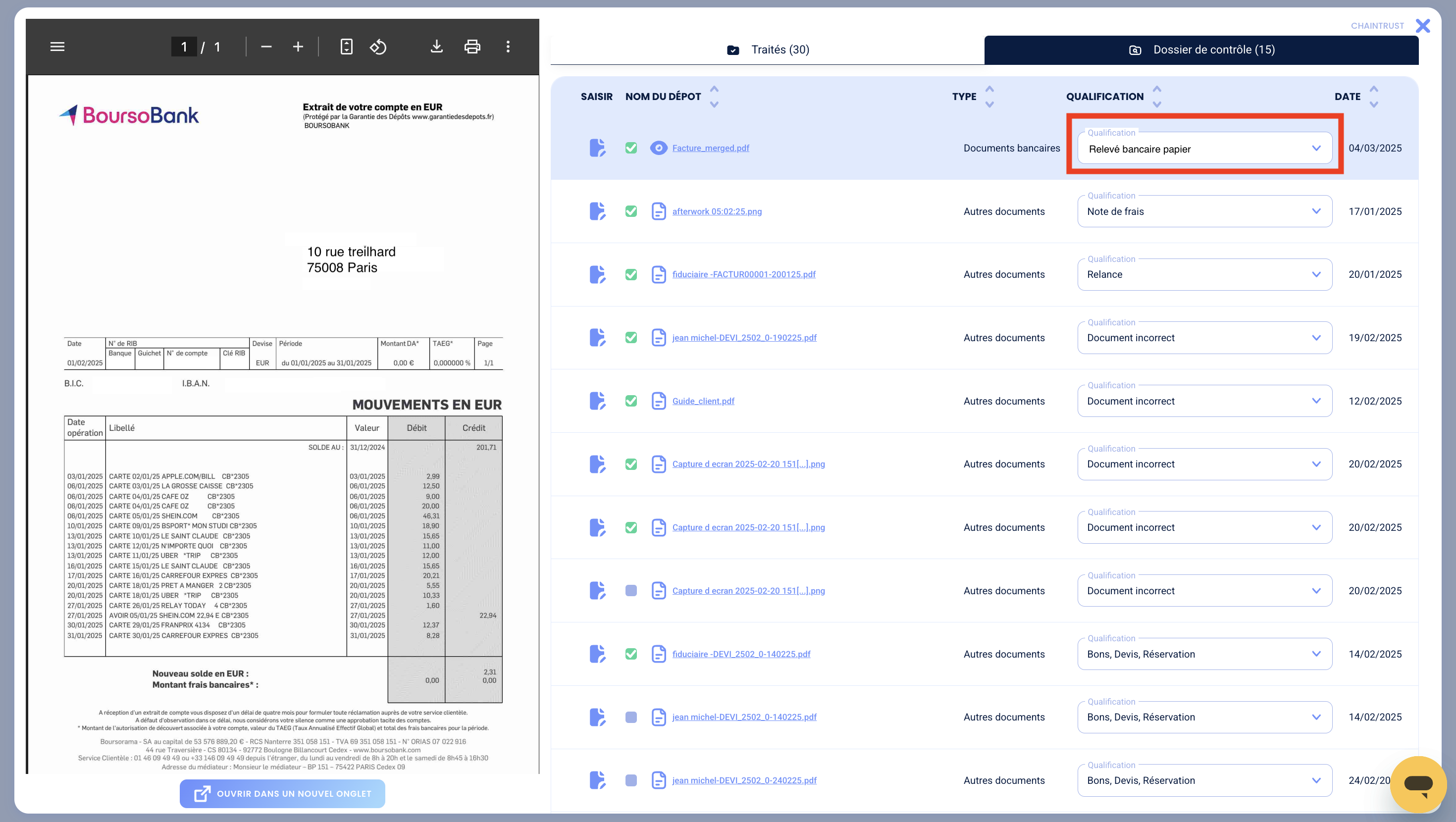The image size is (1456, 822).
Task: Uncheck the fiduciaire -DEVI_2502_0-140225.pdf checkbox
Action: [x=631, y=654]
